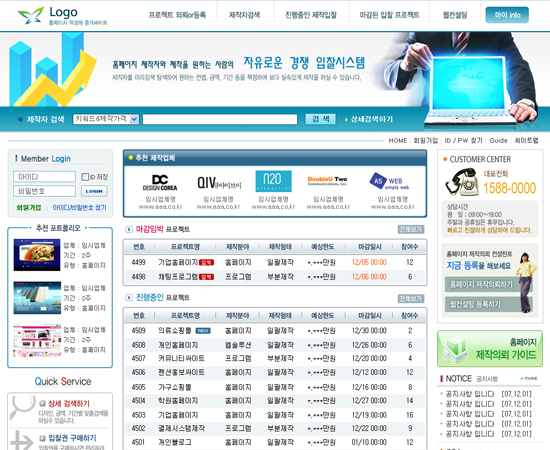Viewport: 550px width, 450px height.
Task: Click the butterfly Logo icon
Action: [31, 15]
